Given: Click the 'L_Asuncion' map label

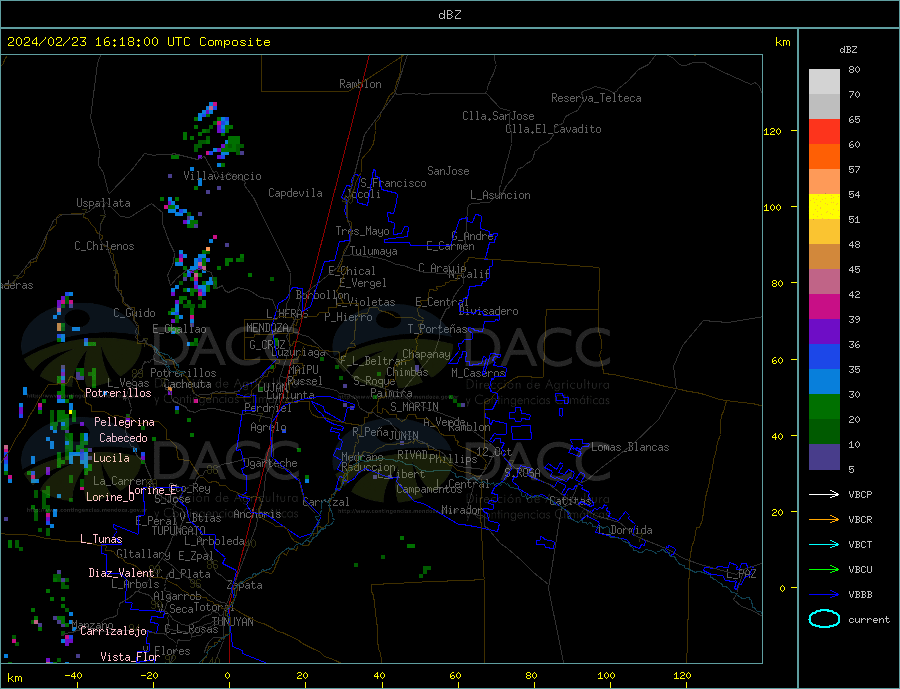Looking at the screenshot, I should click(501, 195).
